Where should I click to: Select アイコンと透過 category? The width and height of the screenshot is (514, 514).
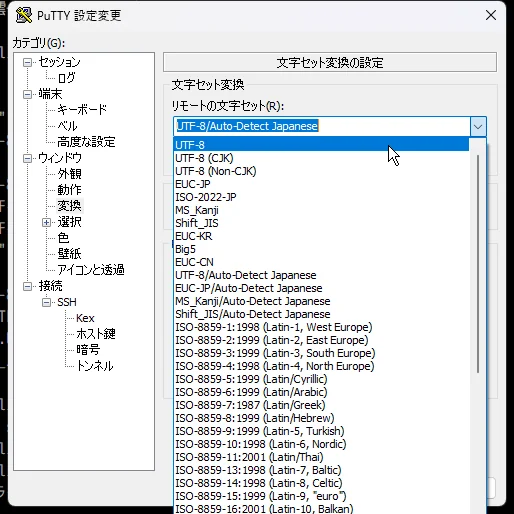coord(91,270)
